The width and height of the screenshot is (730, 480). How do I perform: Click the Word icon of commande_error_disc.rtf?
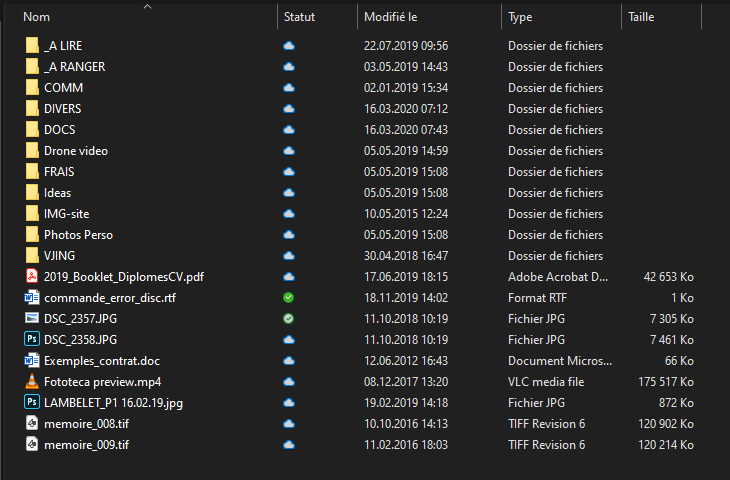pos(32,297)
